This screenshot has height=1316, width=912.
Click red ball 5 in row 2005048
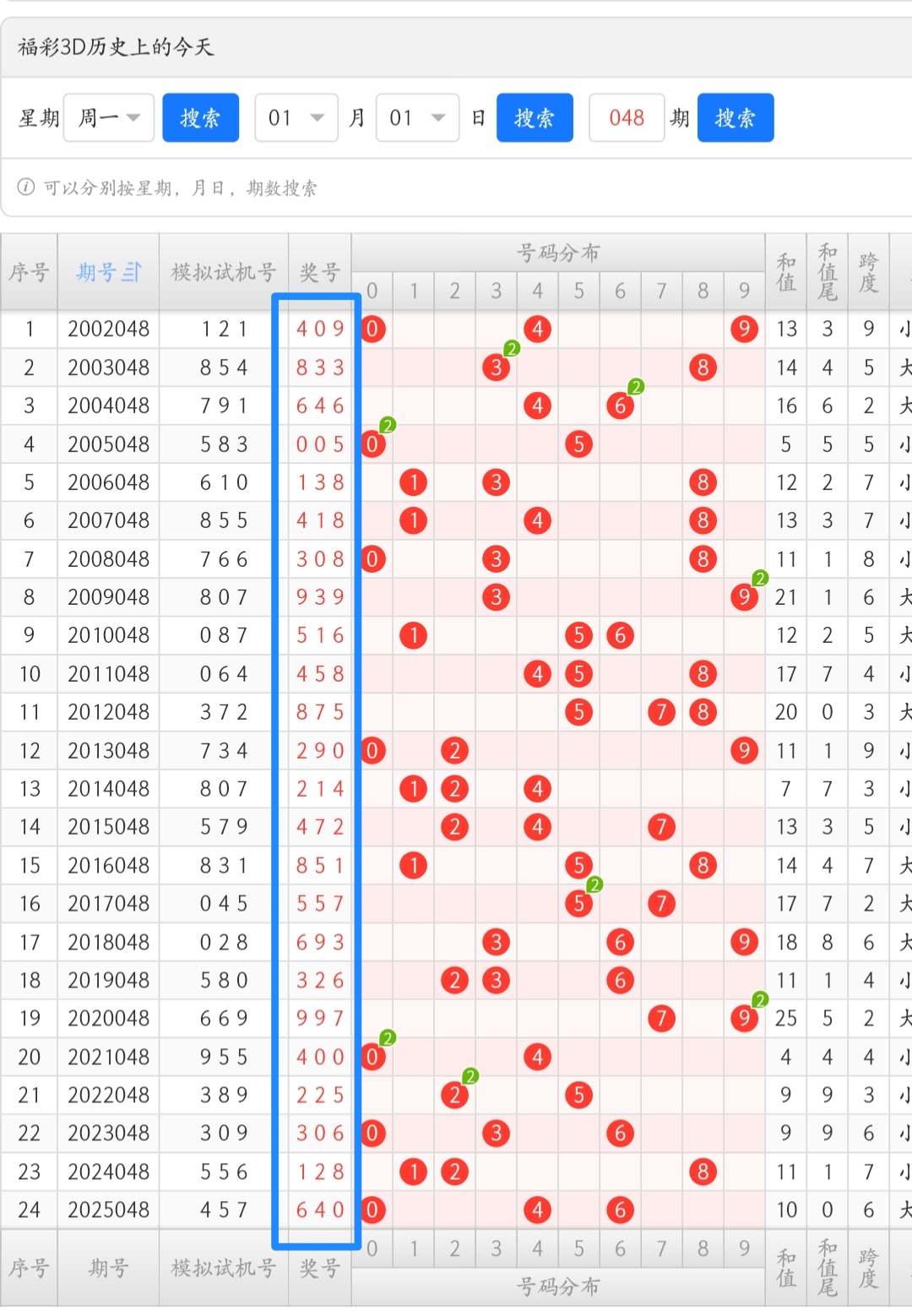pos(578,444)
